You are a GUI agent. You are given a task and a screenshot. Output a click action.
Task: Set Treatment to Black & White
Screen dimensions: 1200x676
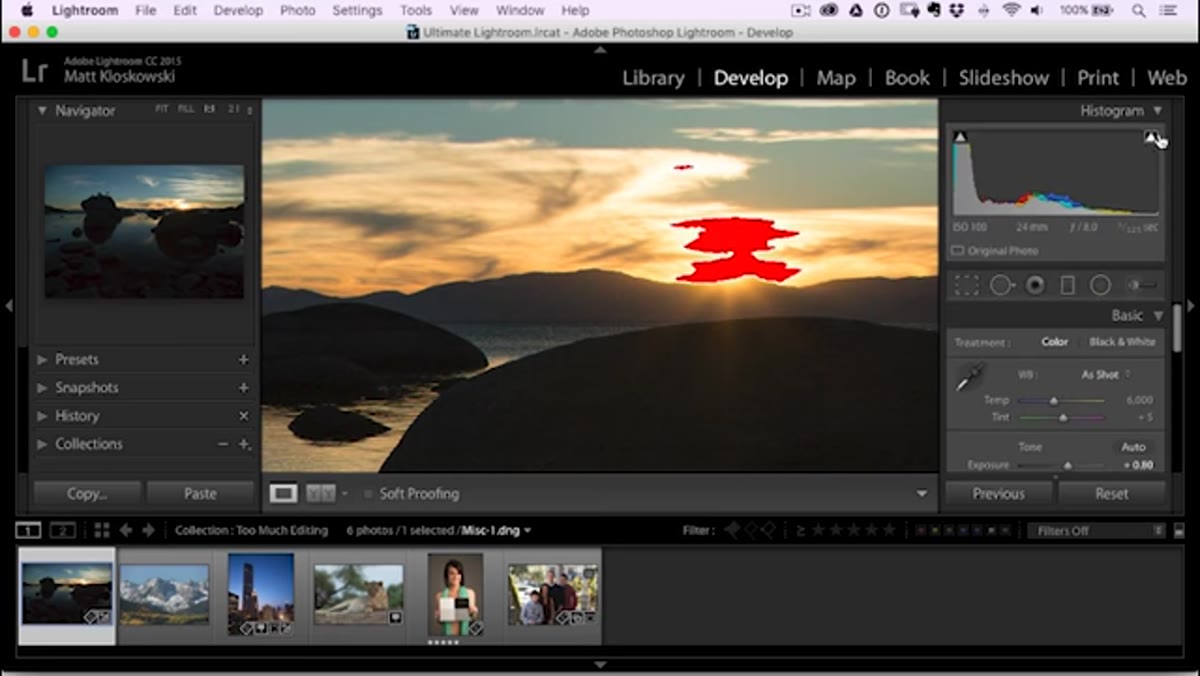[x=1122, y=342]
